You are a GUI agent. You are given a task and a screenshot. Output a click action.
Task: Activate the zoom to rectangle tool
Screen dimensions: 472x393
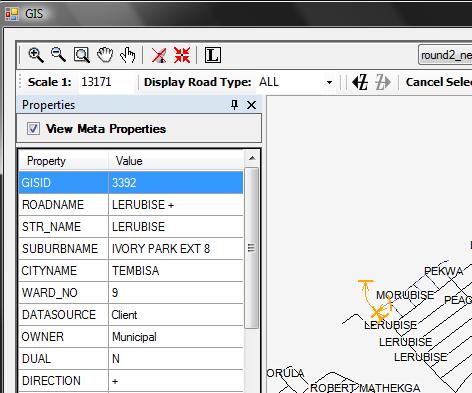pyautogui.click(x=82, y=55)
